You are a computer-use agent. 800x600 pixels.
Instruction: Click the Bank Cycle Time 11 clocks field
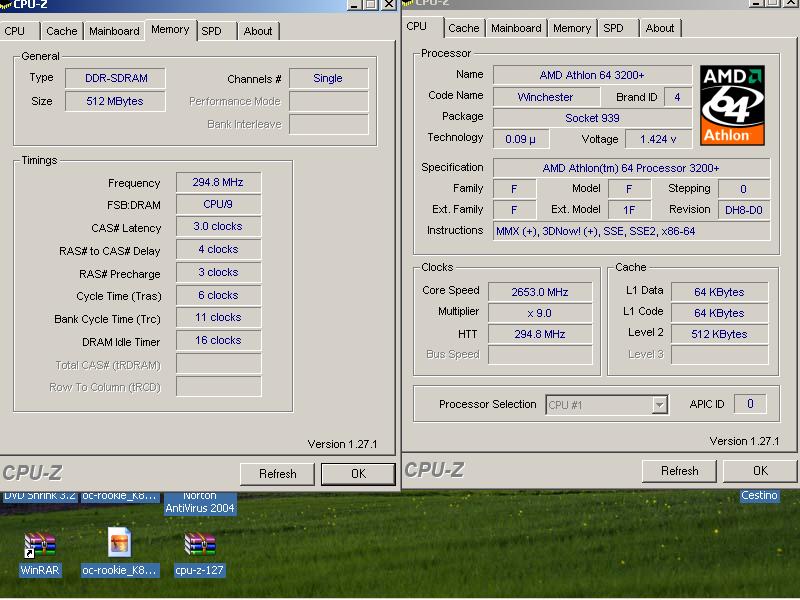point(218,317)
